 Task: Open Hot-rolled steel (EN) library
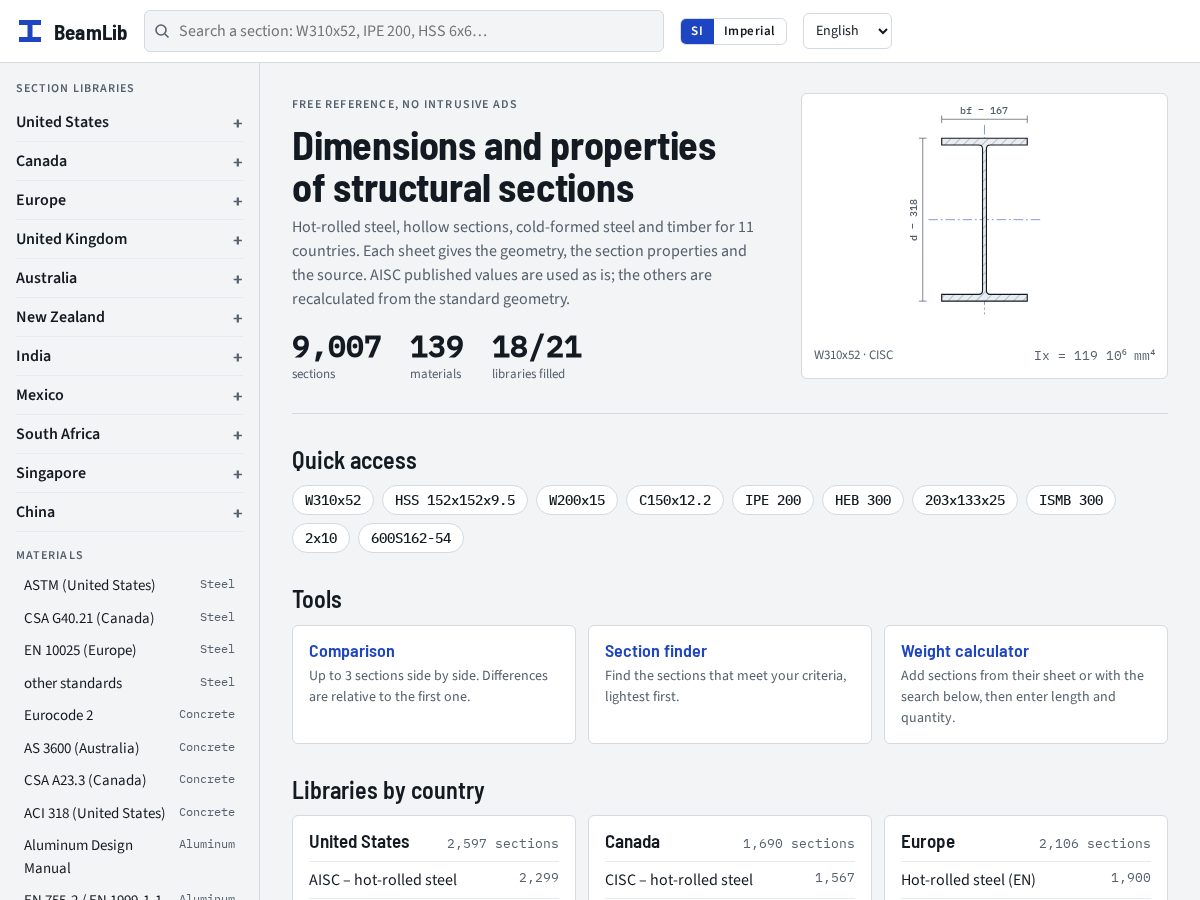point(1026,880)
